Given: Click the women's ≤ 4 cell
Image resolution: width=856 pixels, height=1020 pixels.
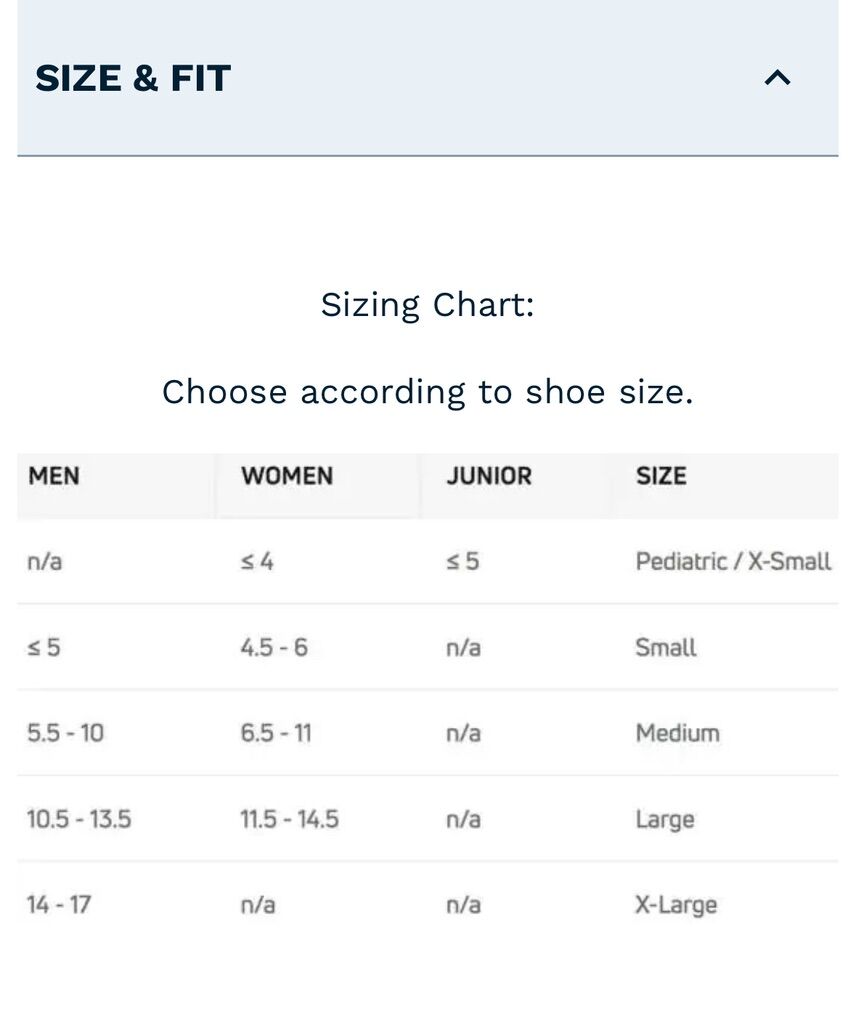Looking at the screenshot, I should point(257,562).
